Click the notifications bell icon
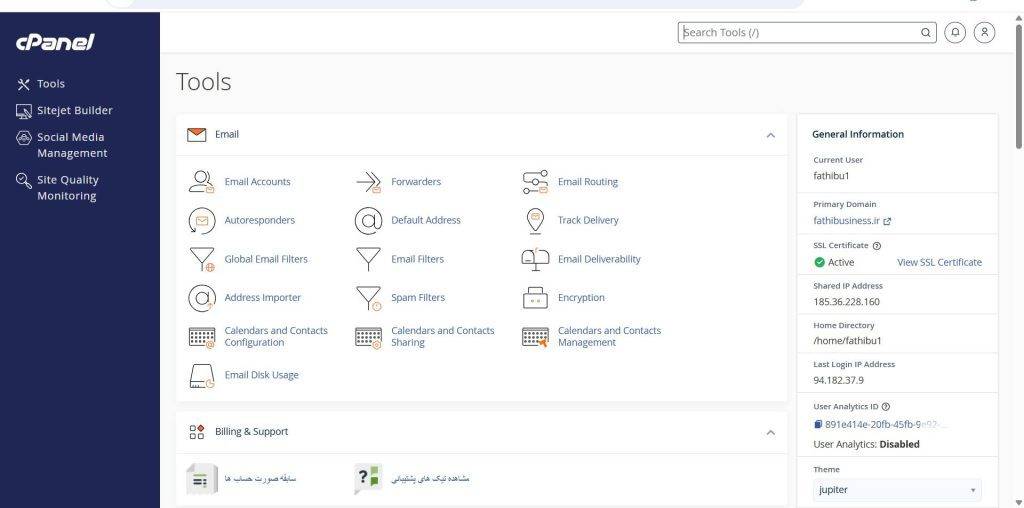 [955, 32]
